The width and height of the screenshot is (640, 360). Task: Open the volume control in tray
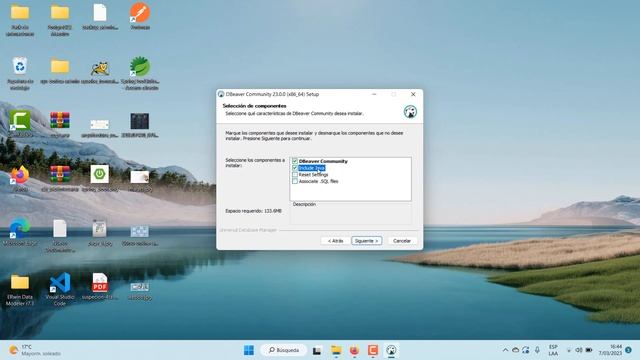tap(579, 350)
